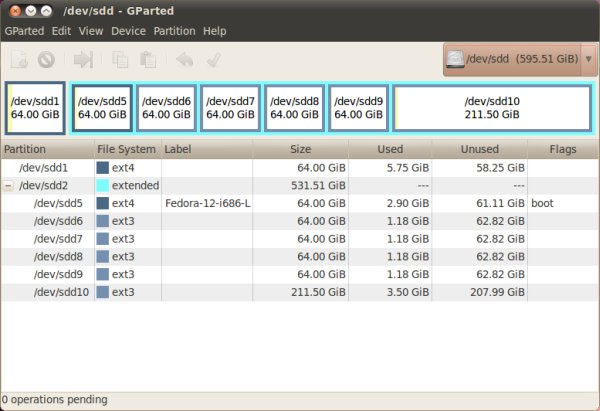Image resolution: width=600 pixels, height=411 pixels.
Task: Open the Partition menu
Action: click(174, 31)
